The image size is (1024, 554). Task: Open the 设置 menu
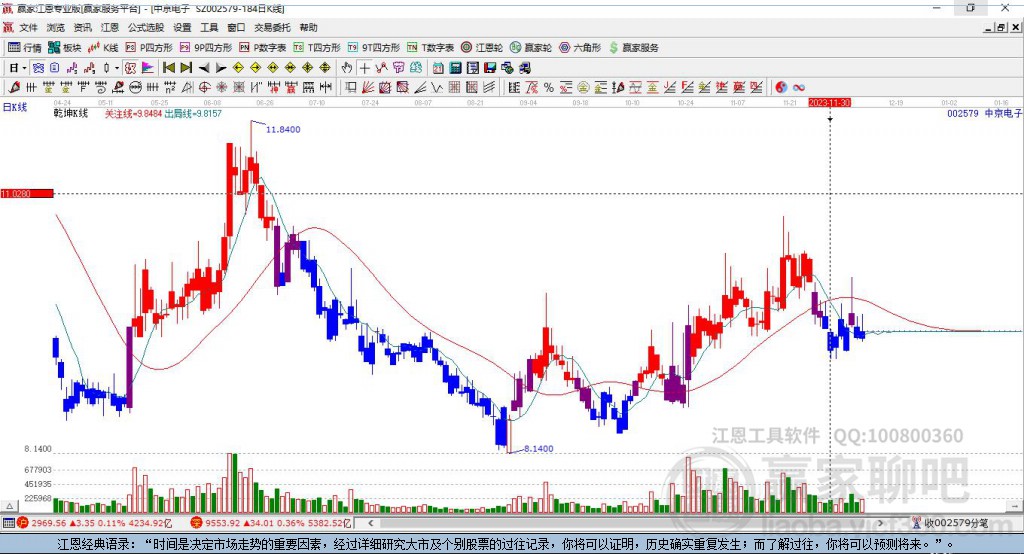[x=182, y=27]
